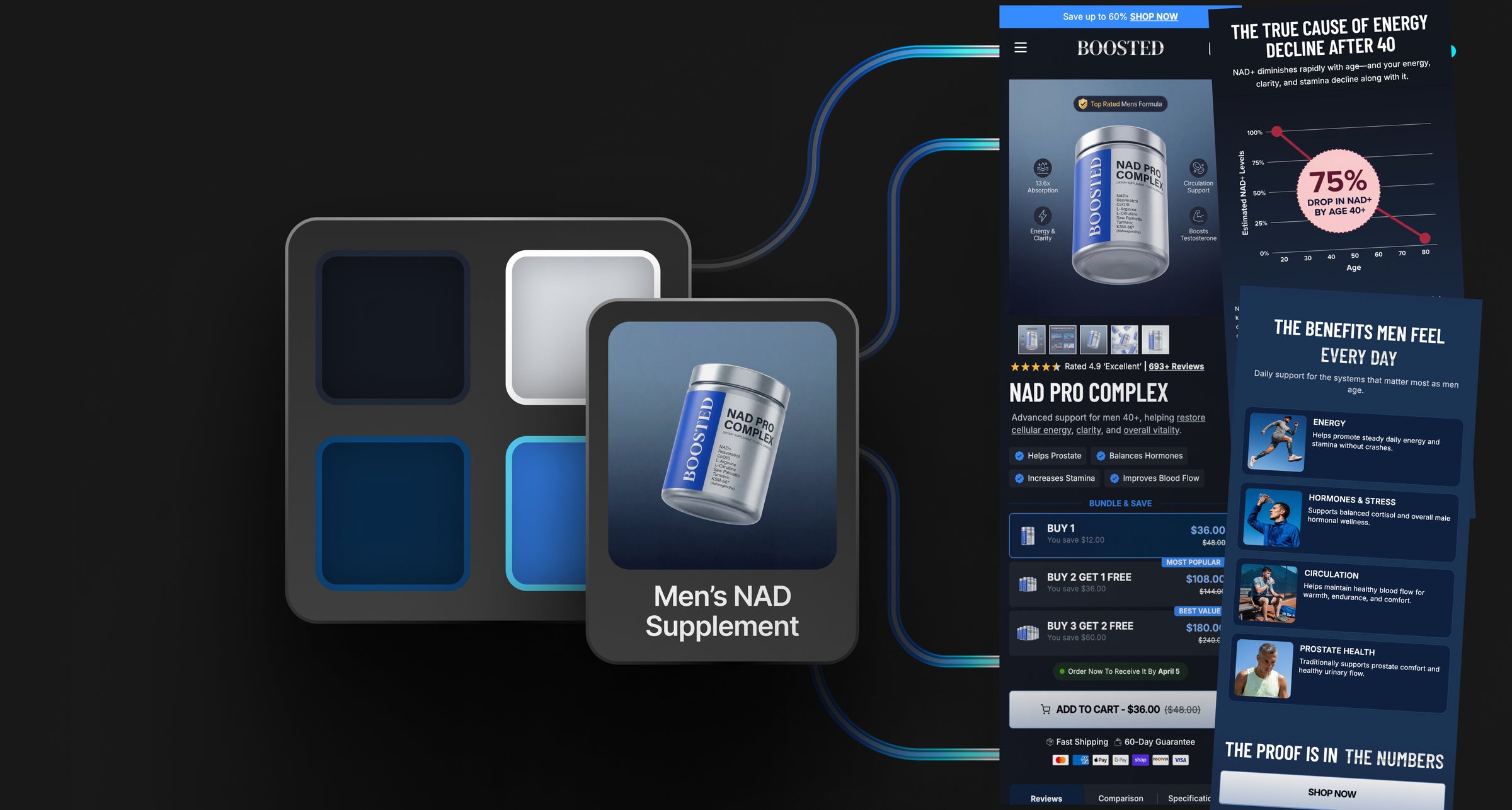
Task: Click the 100% start point on NAD+ chart
Action: coord(1277,132)
